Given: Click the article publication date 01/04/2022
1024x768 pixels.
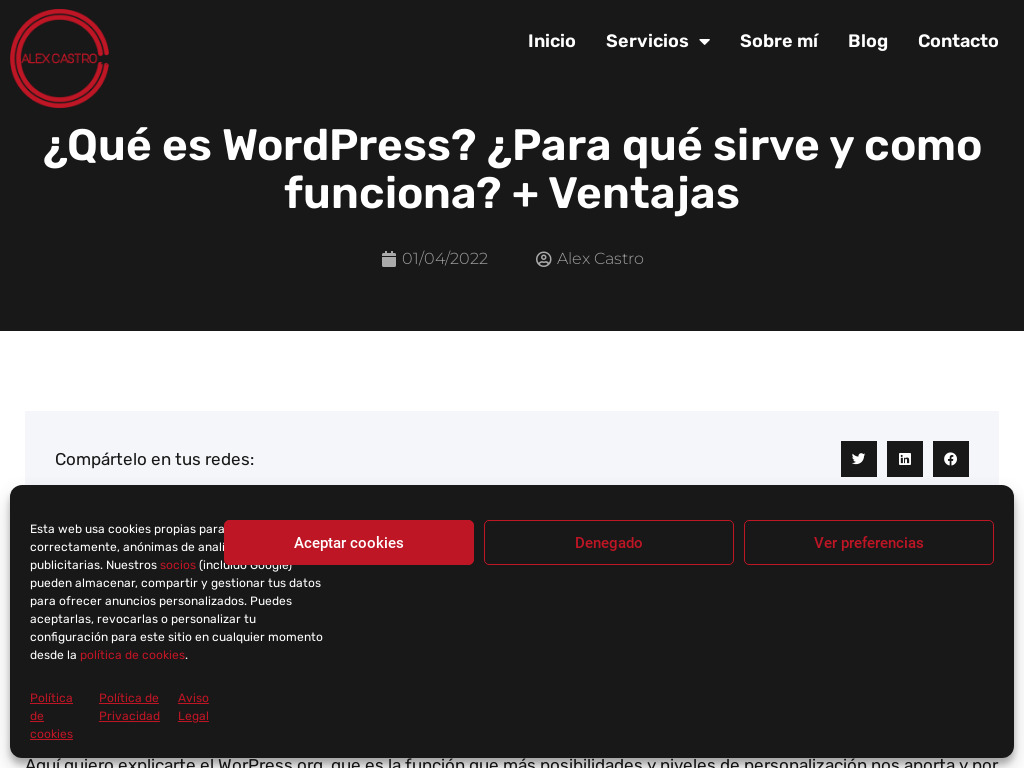Looking at the screenshot, I should [445, 258].
